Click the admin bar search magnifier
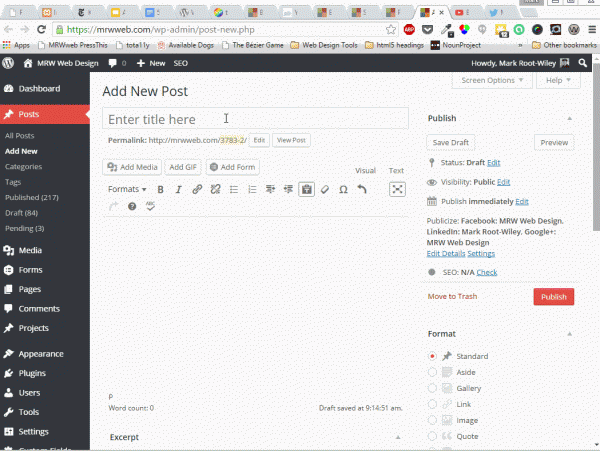 (x=582, y=63)
